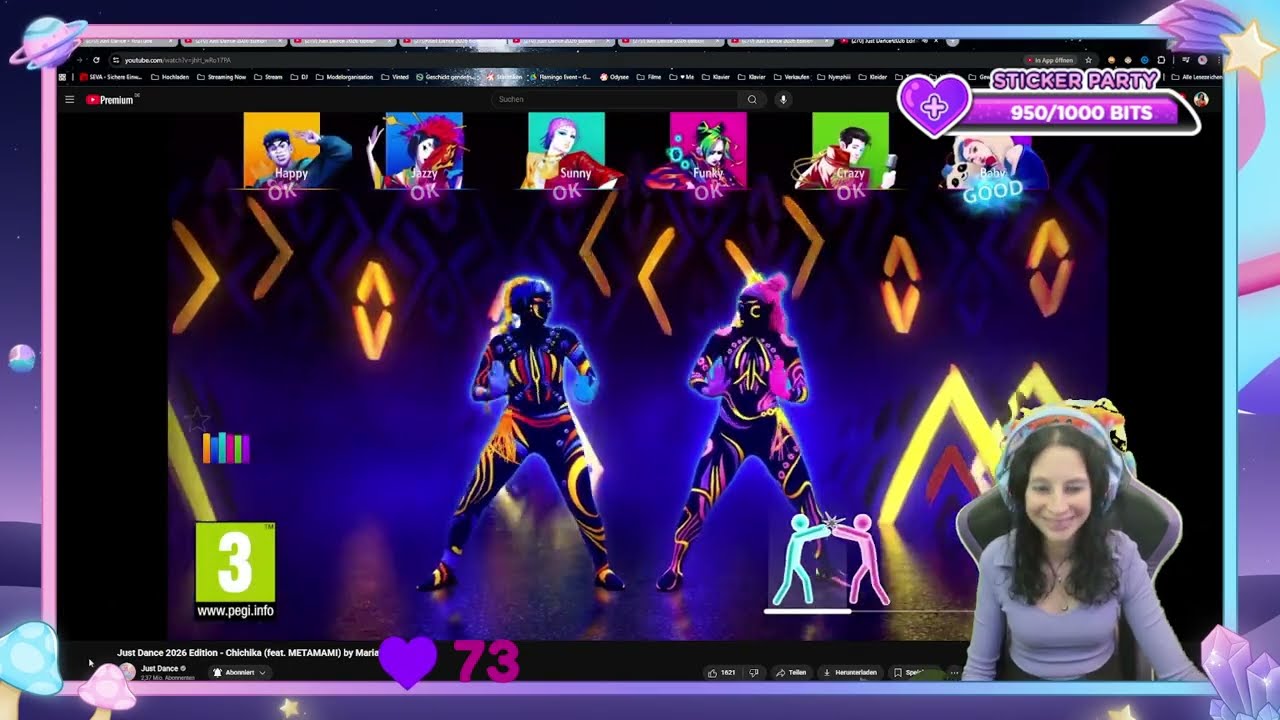Switch to the fourth browser tab
1280x720 pixels.
pos(452,42)
